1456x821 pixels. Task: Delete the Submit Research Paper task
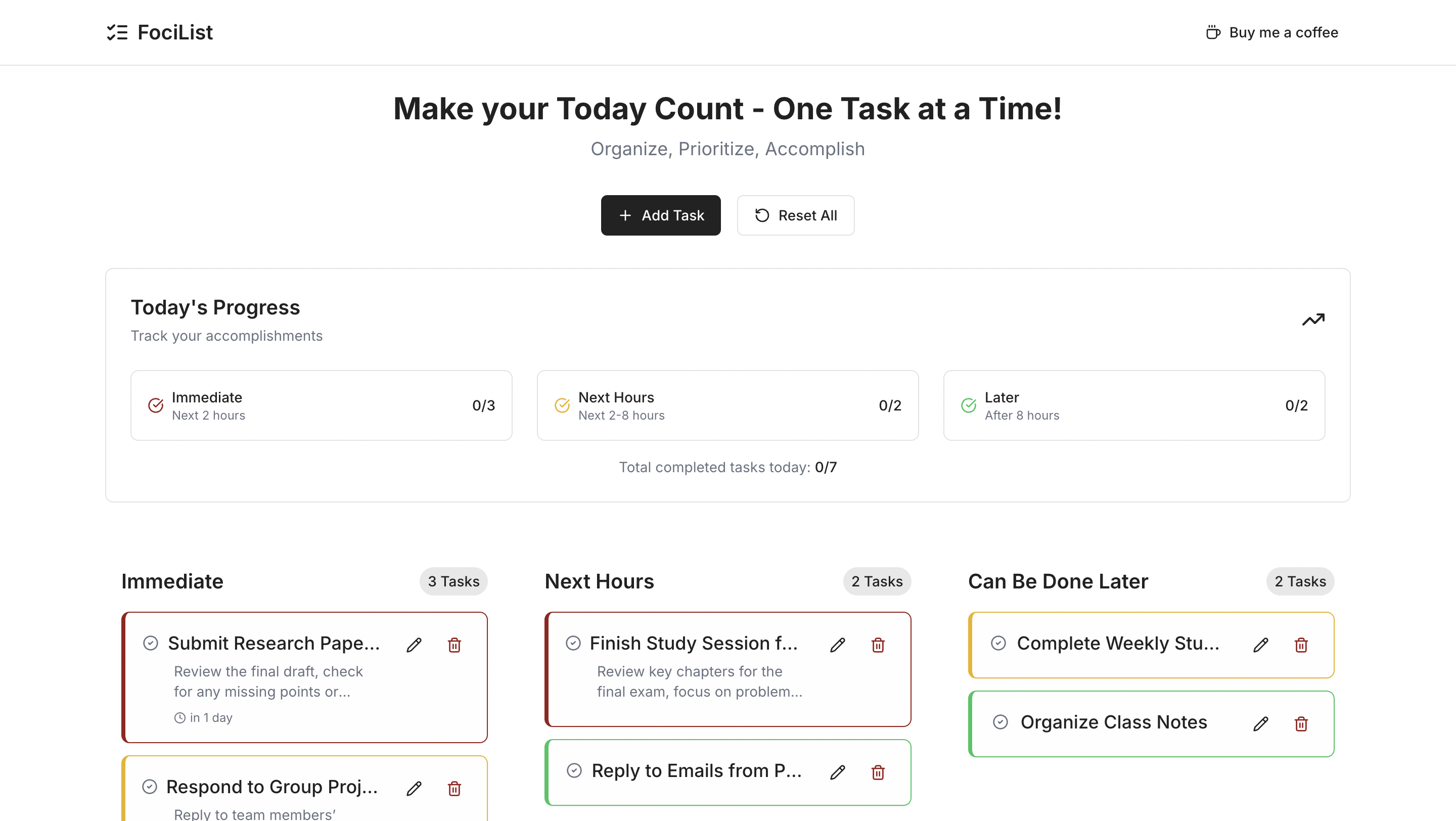(x=454, y=645)
